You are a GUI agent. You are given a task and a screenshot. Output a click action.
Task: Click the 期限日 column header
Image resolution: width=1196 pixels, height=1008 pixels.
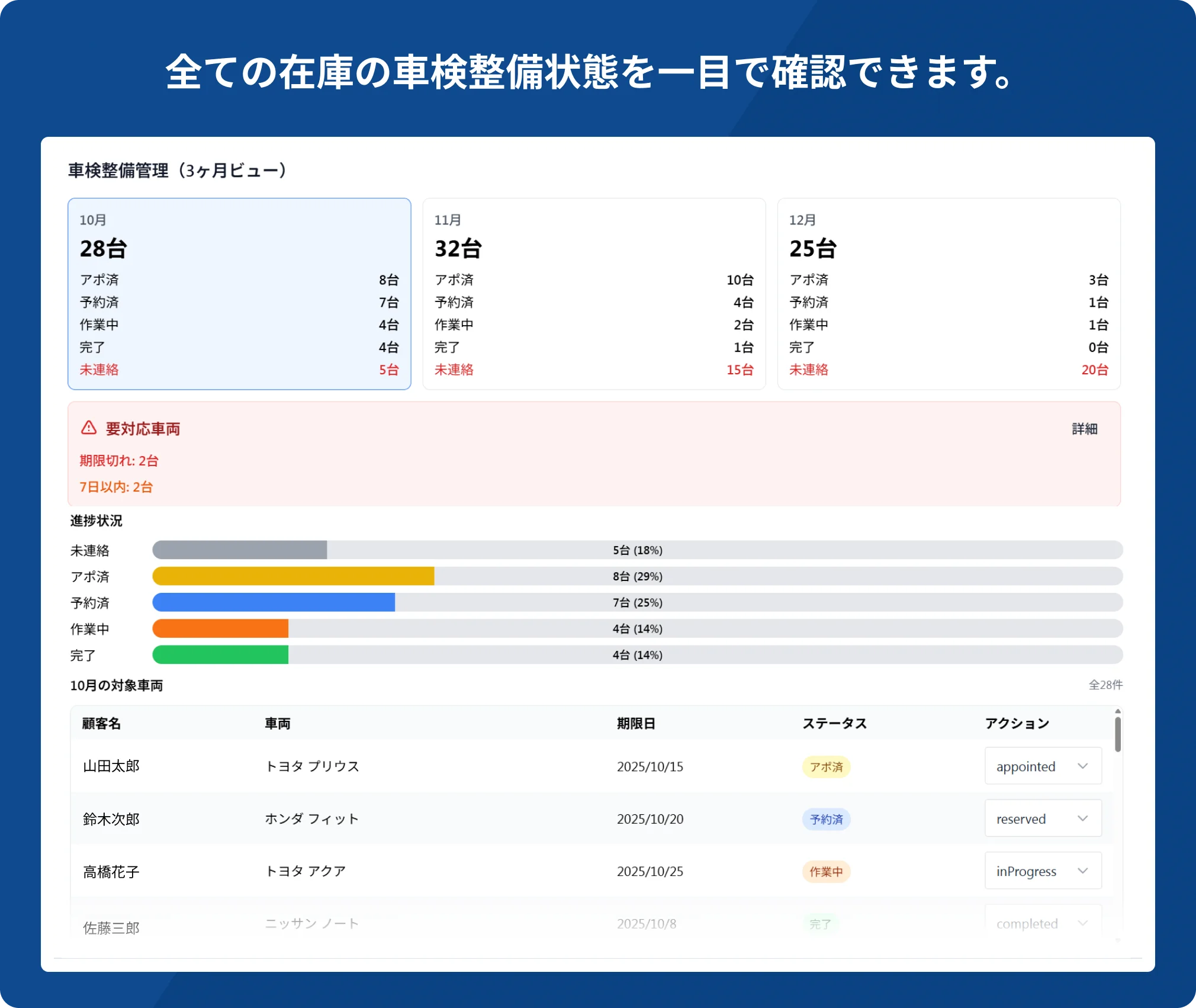click(636, 723)
